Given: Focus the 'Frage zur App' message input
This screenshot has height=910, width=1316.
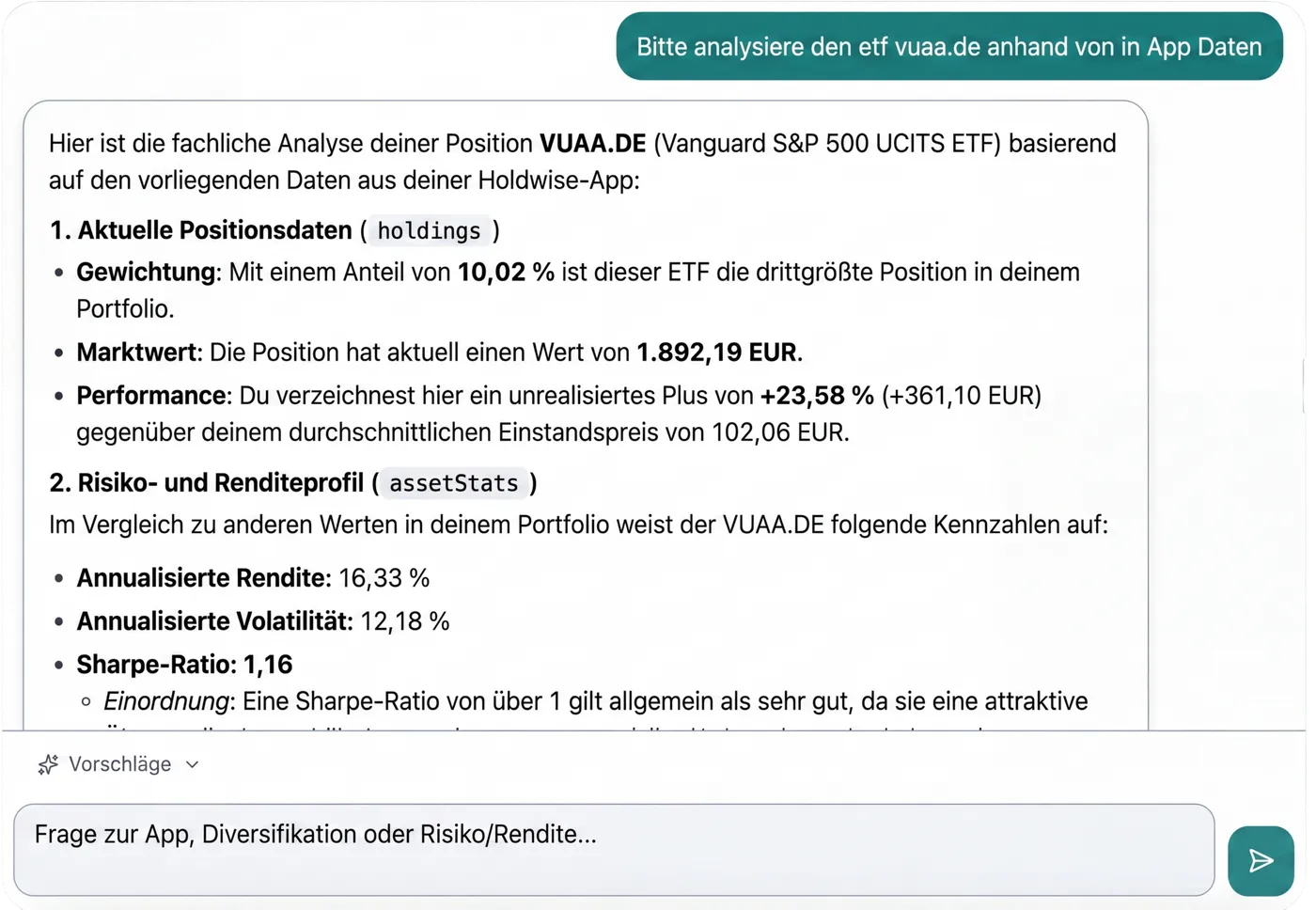Looking at the screenshot, I should [x=614, y=850].
